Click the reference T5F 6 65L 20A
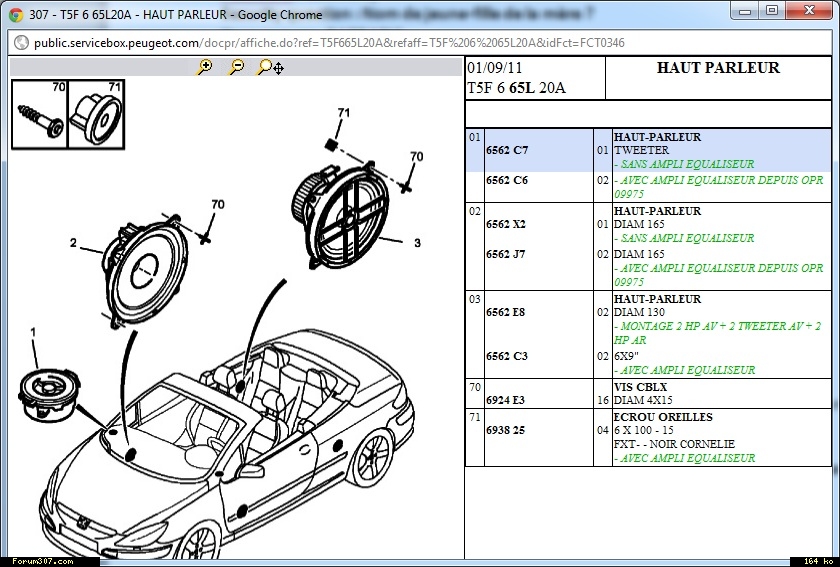The image size is (840, 567). 516,88
